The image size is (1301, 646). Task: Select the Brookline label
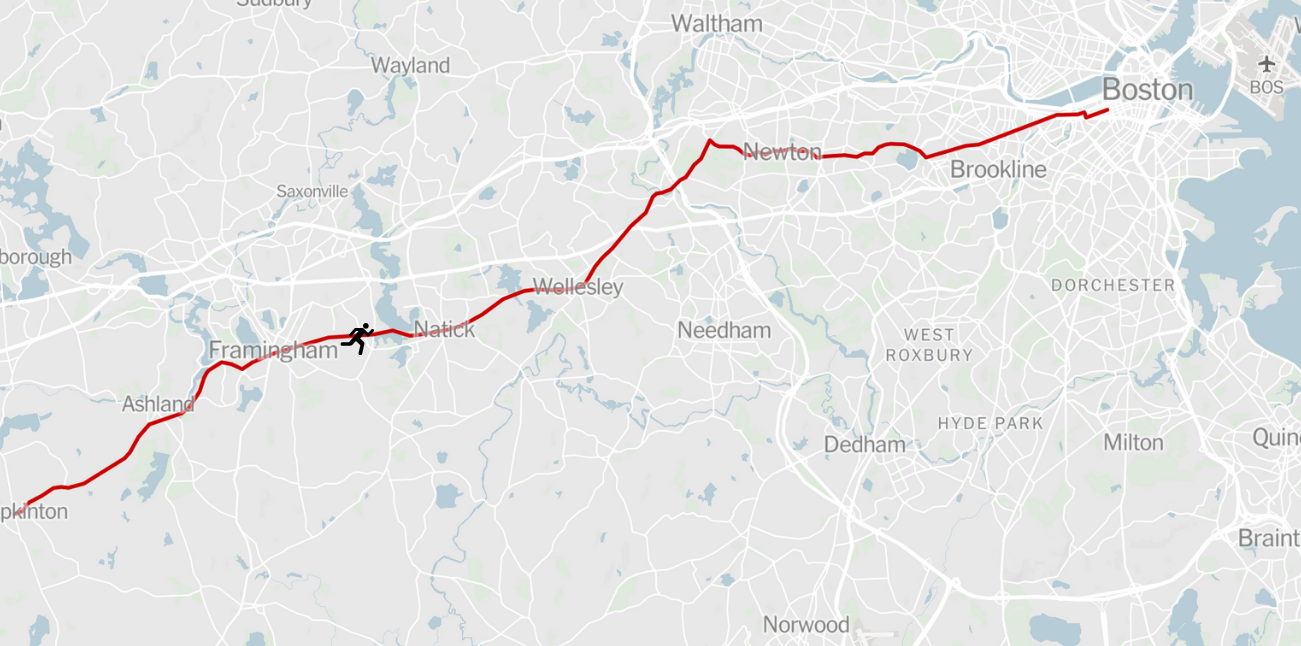pyautogui.click(x=998, y=170)
